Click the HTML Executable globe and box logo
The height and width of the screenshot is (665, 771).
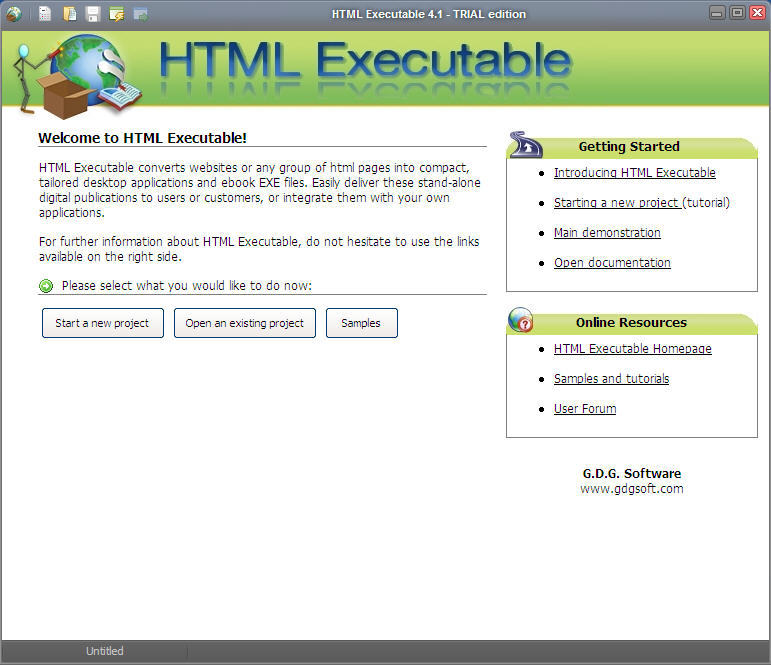(79, 75)
